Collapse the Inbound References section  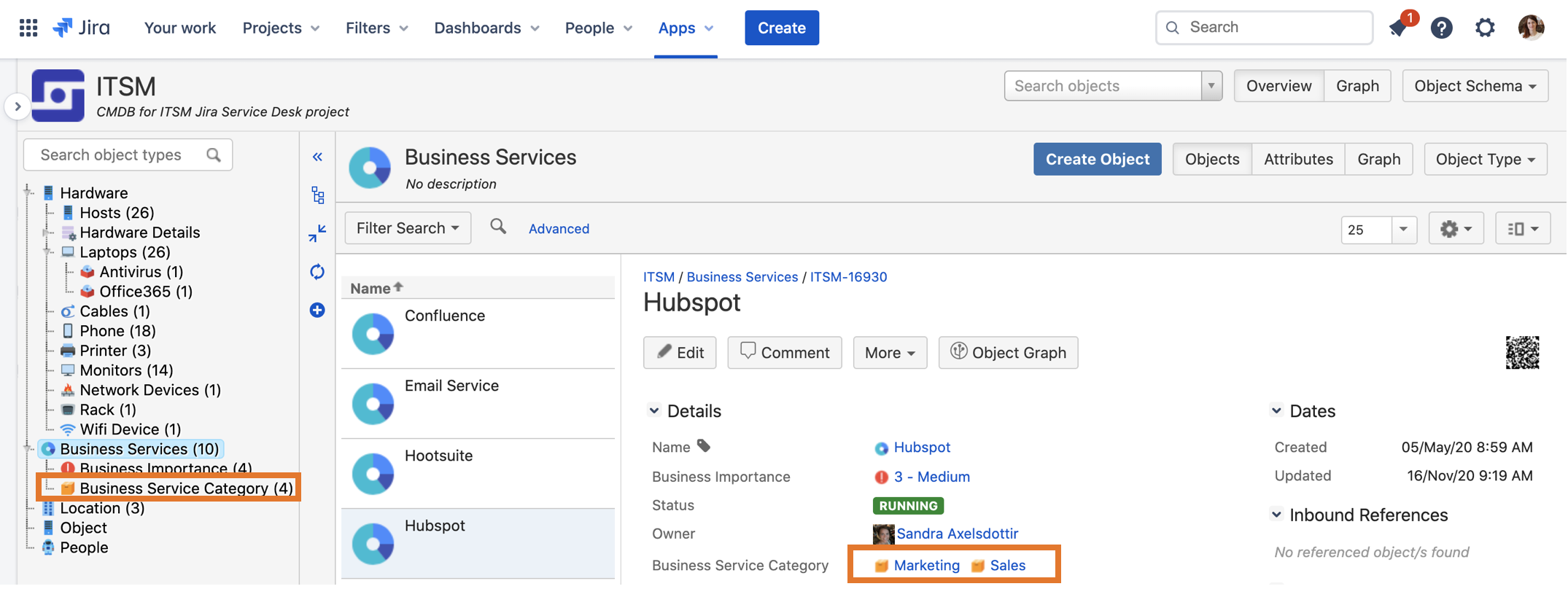1276,515
